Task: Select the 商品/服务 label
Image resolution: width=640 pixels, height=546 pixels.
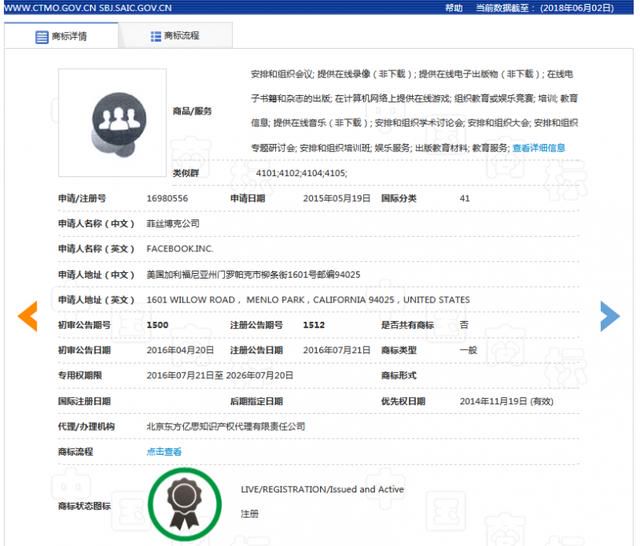Action: pyautogui.click(x=192, y=111)
